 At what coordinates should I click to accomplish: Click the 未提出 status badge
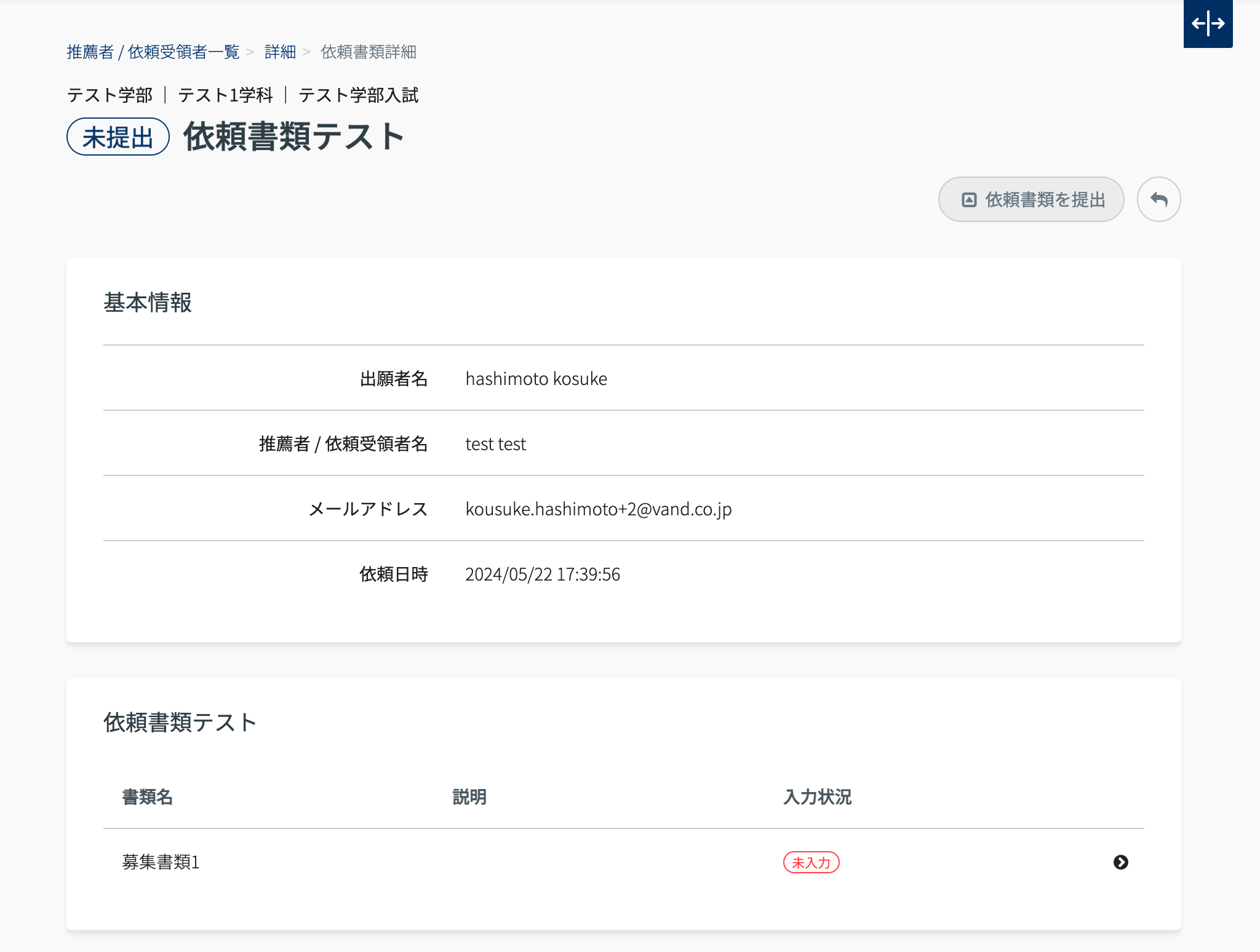(x=118, y=137)
